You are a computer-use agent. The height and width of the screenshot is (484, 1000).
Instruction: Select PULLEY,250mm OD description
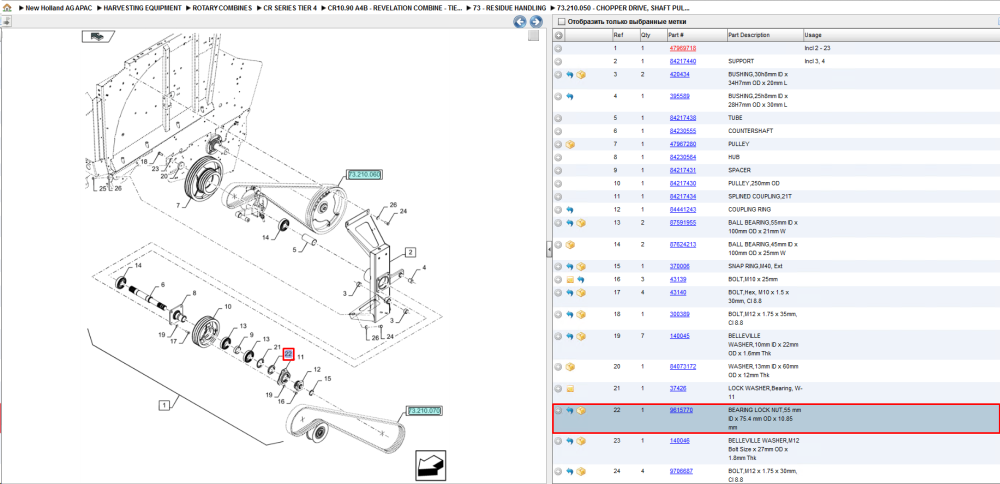pyautogui.click(x=754, y=184)
